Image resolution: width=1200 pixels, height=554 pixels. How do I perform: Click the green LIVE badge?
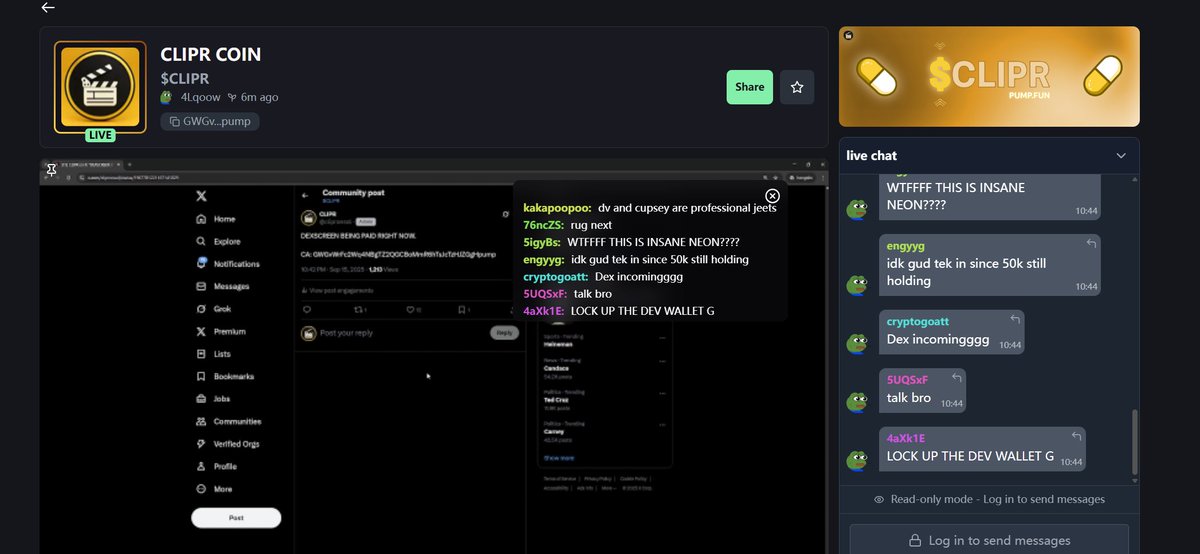(x=100, y=135)
